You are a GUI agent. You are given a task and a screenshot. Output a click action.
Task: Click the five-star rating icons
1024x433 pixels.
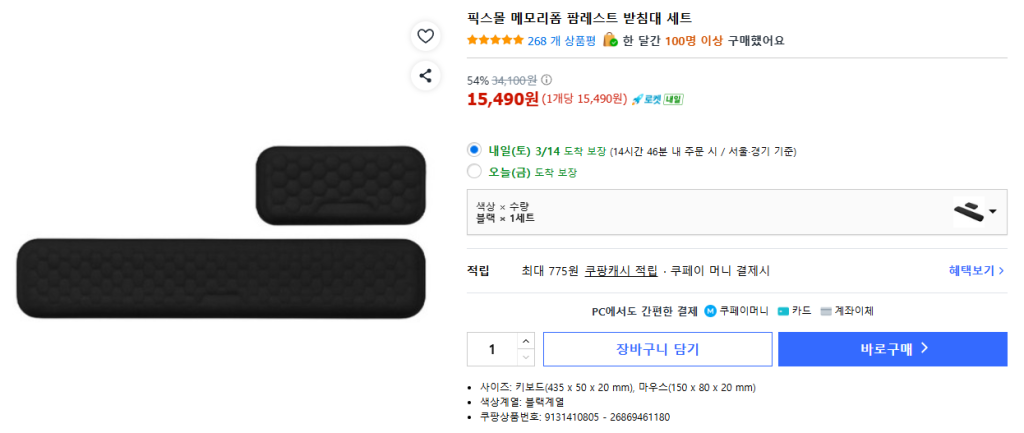click(495, 41)
